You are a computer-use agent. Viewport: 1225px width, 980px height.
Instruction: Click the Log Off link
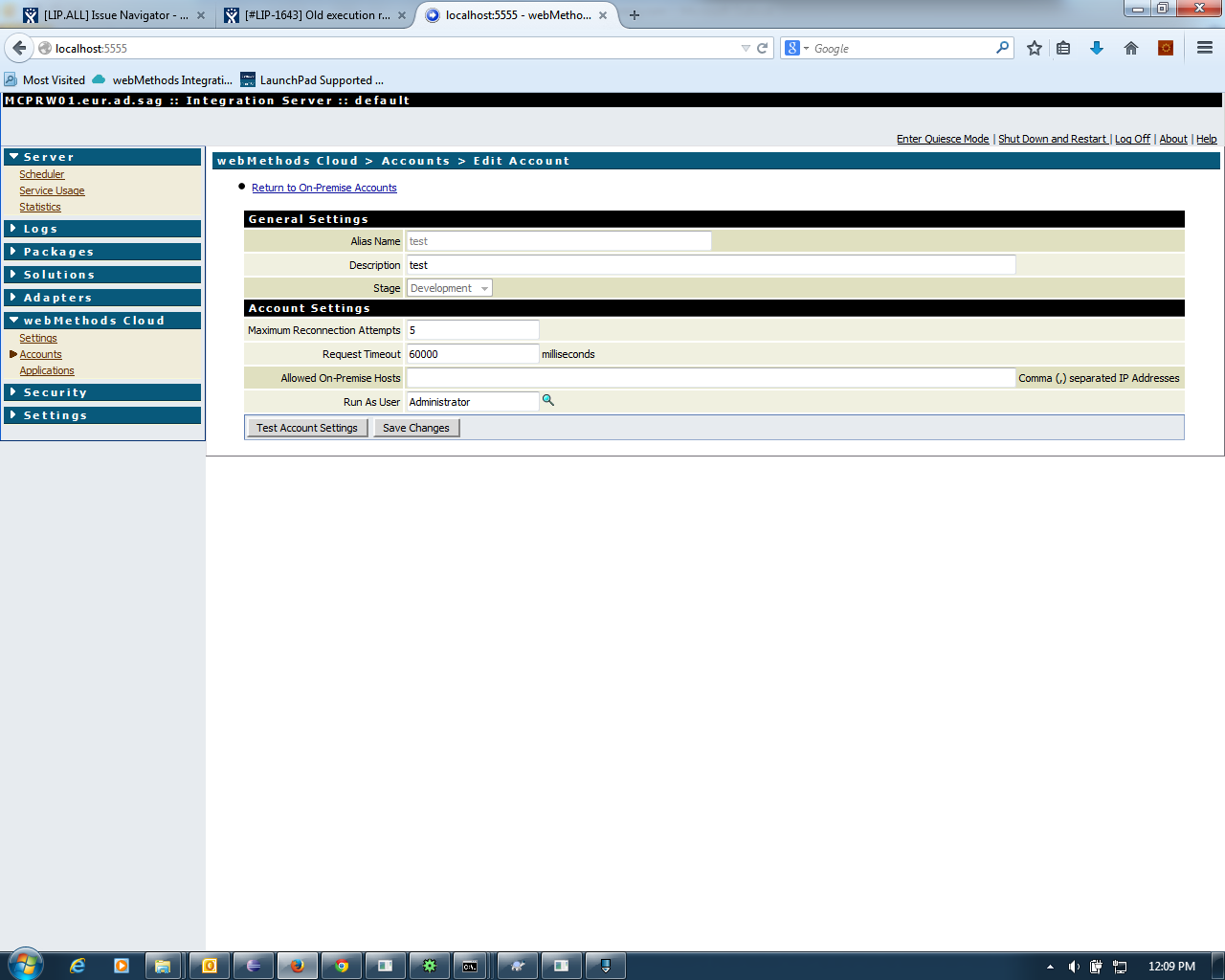point(1132,139)
